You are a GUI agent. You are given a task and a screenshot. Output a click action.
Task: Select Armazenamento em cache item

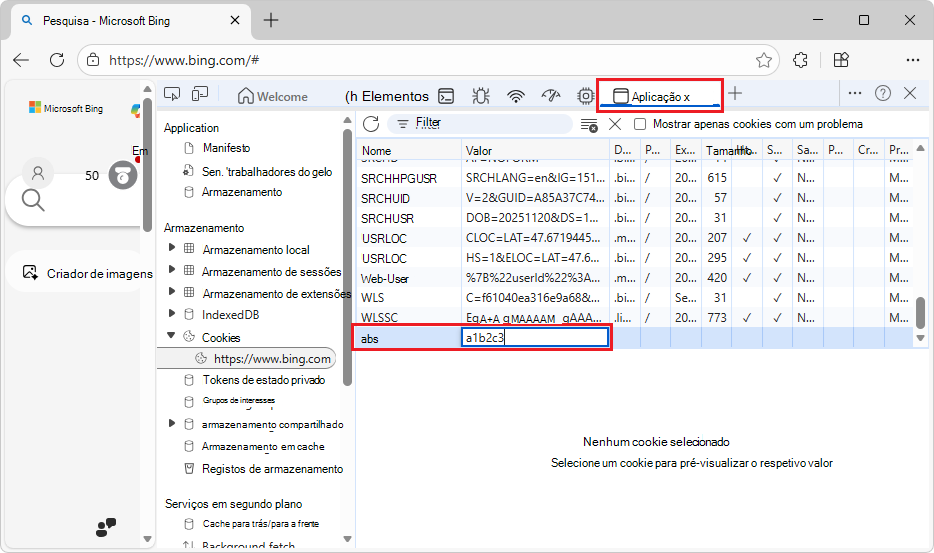tap(263, 446)
